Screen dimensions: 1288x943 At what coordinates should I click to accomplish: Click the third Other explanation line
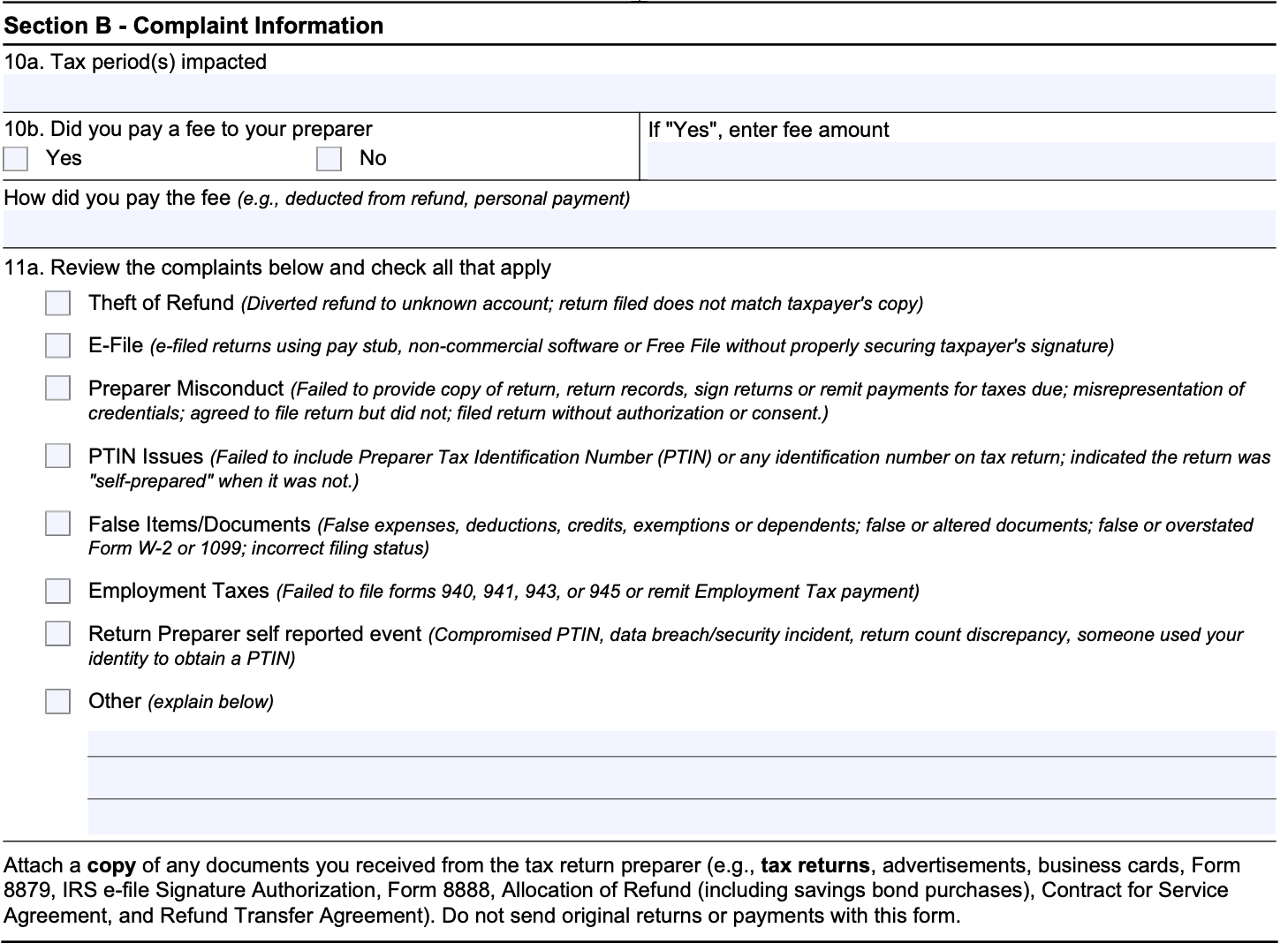(681, 817)
